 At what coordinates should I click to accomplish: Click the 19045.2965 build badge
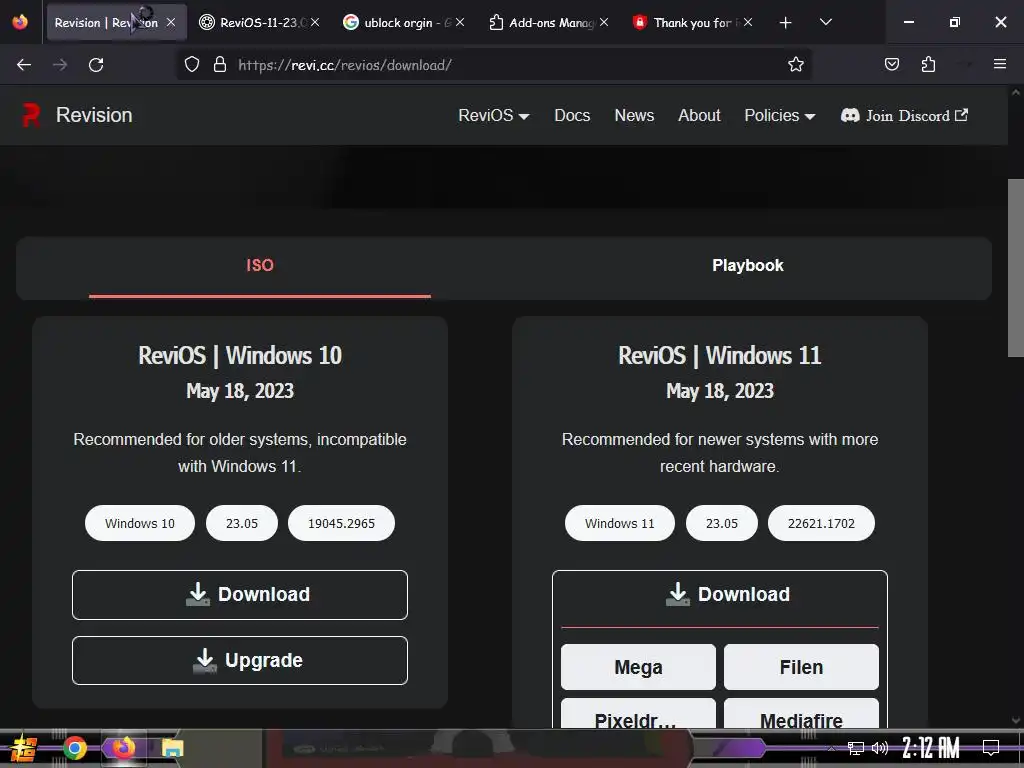click(342, 523)
